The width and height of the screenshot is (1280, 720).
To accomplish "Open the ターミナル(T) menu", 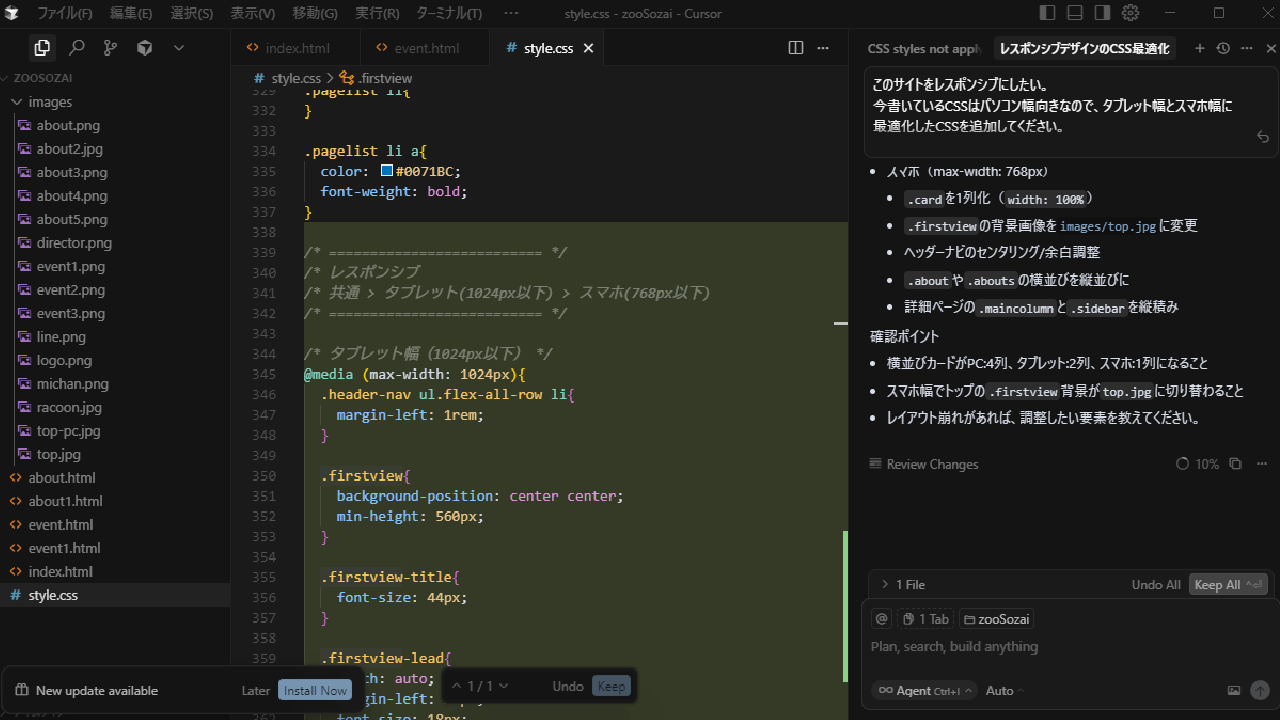I will point(448,13).
